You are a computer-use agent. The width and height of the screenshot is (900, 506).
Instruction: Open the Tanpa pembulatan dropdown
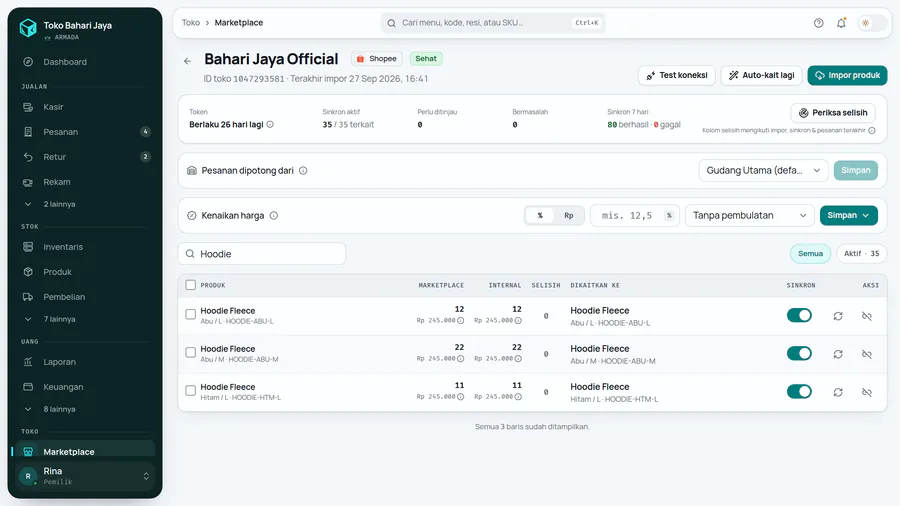coord(749,216)
